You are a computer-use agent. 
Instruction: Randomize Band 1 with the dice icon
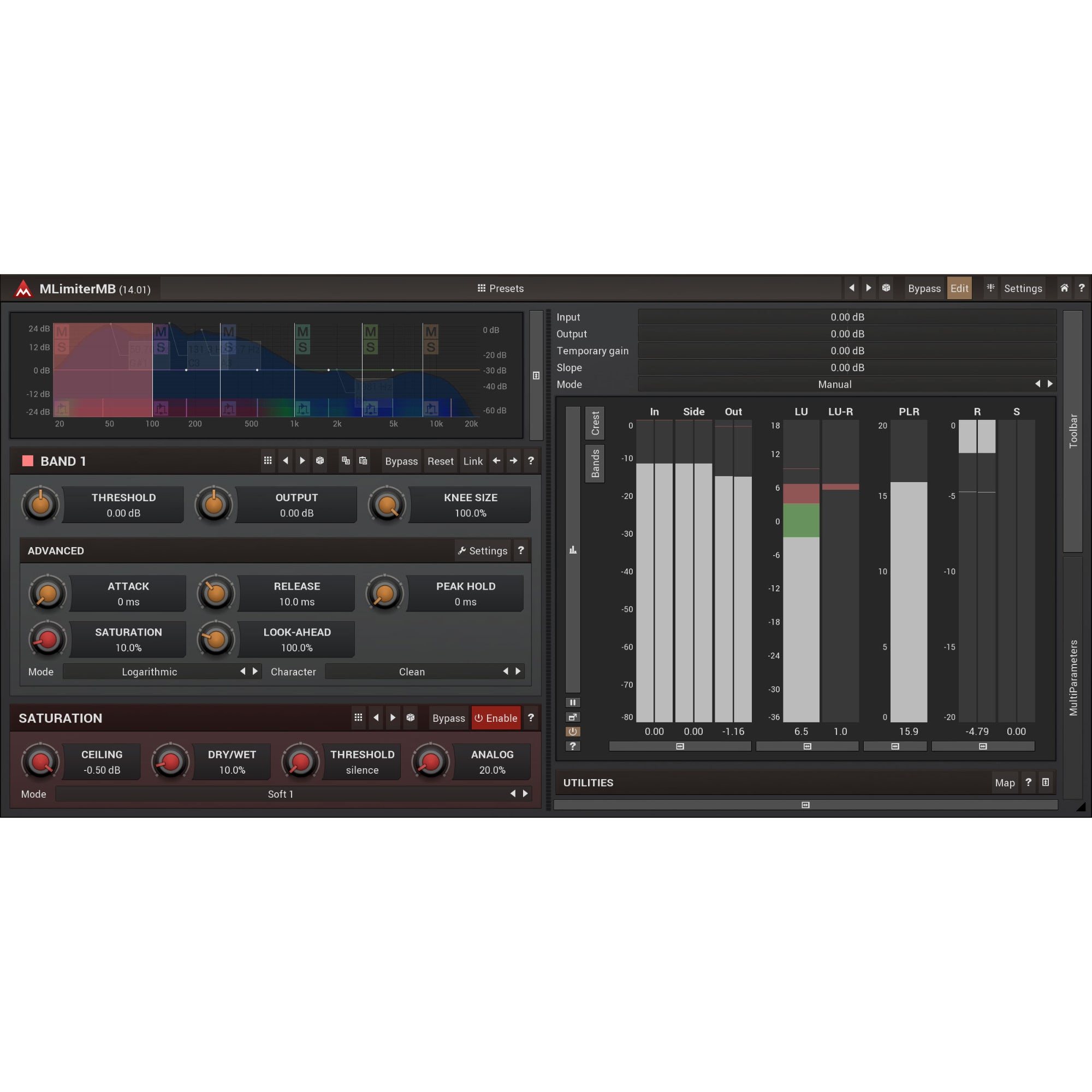320,461
